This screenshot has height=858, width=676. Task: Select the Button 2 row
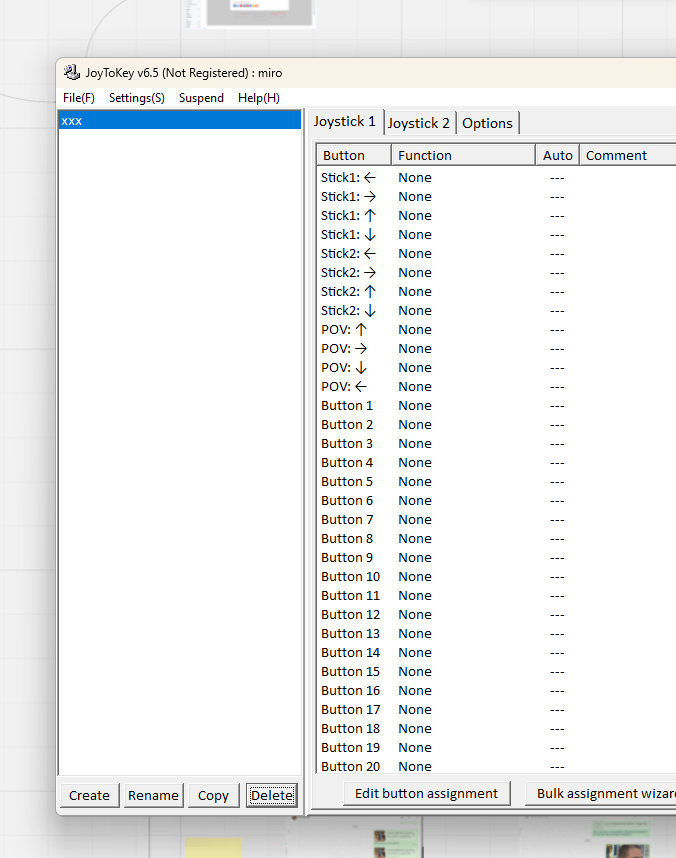(496, 425)
